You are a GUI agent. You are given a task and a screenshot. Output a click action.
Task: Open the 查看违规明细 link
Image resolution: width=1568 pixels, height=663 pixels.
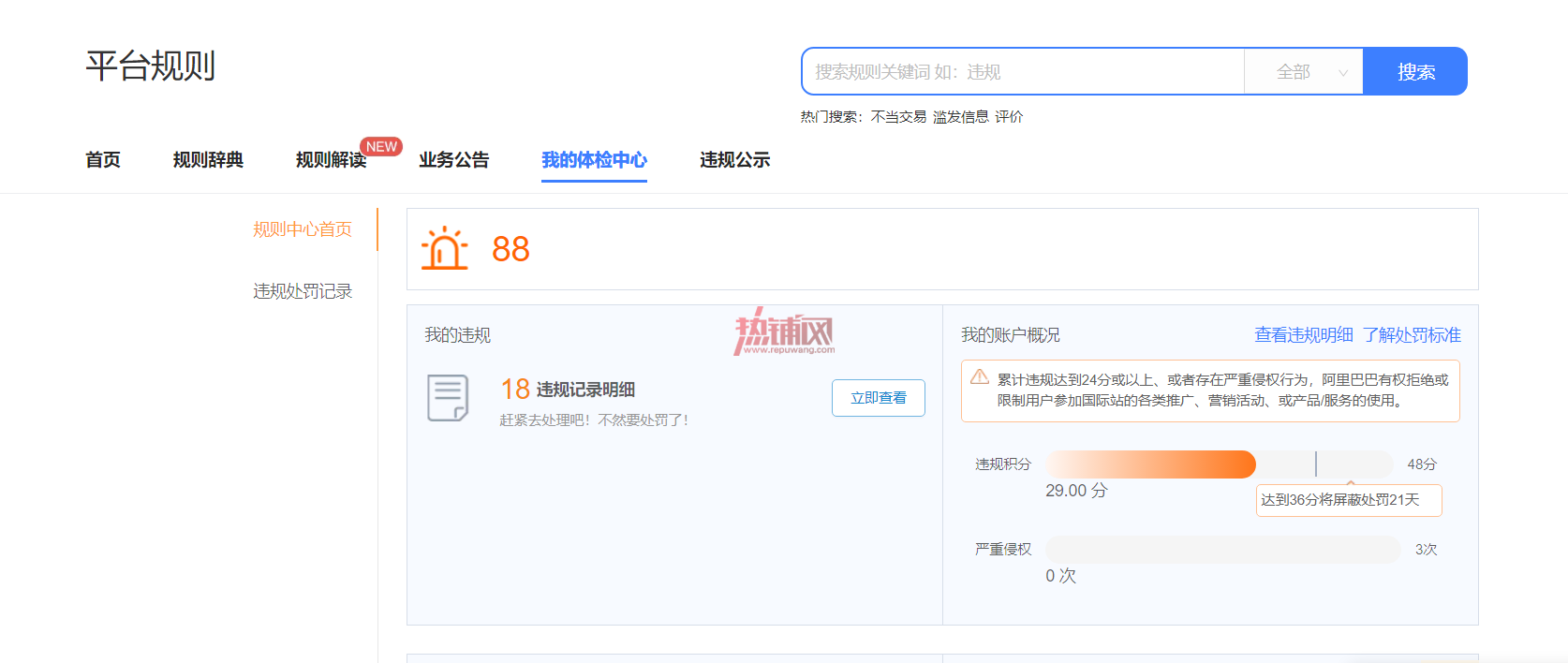(1304, 335)
